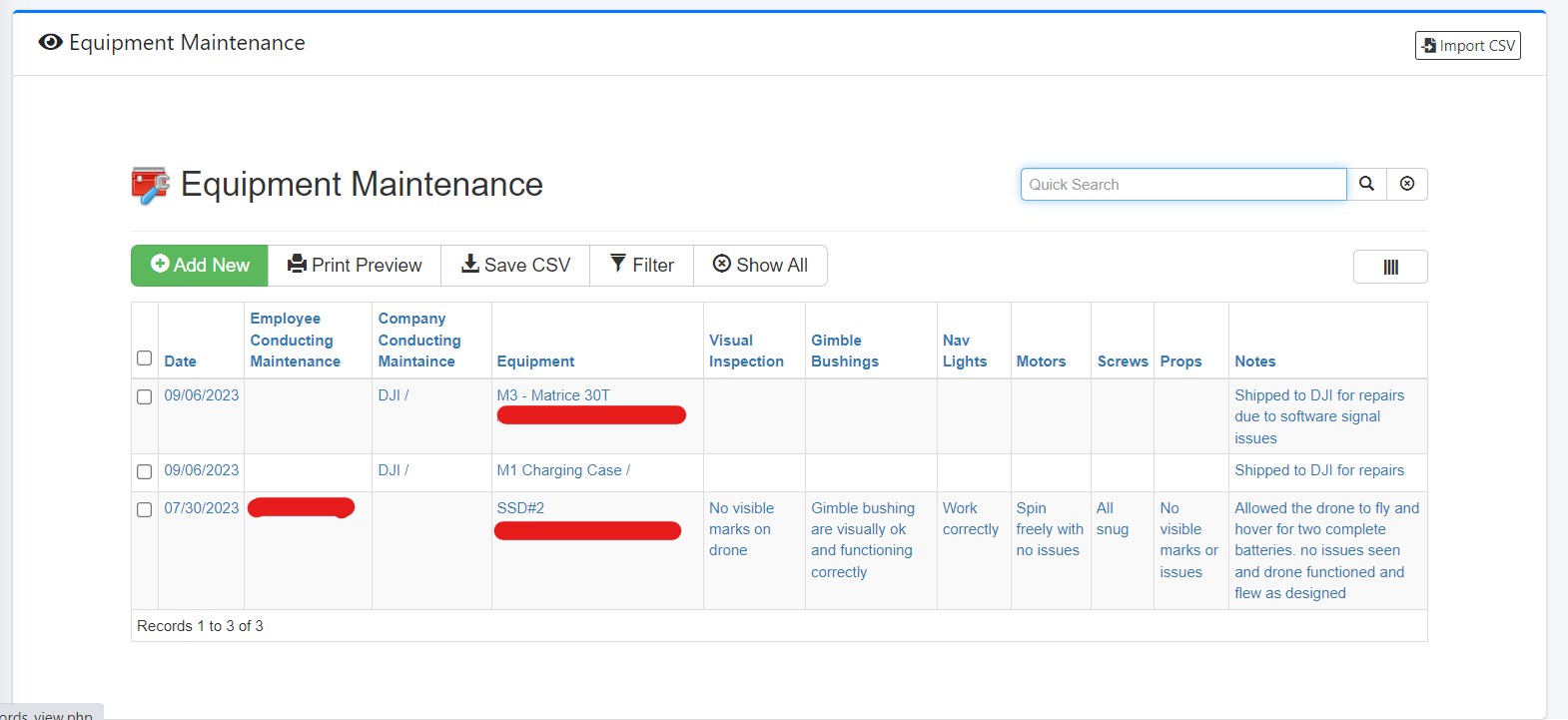Toggle the select-all checkbox in table header

click(x=145, y=359)
